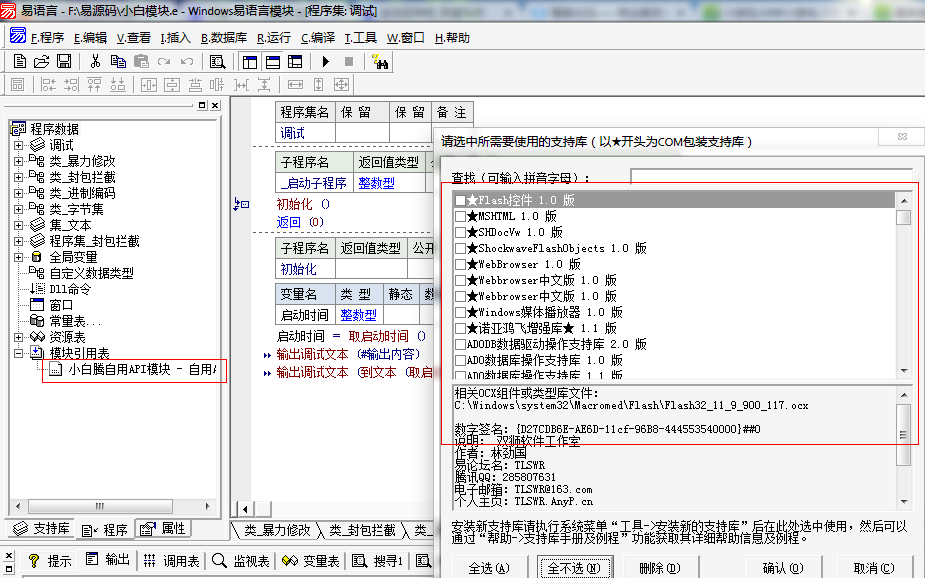Expand the 程序集_封包拦截 tree node
This screenshot has width=925, height=578.
pos(18,241)
